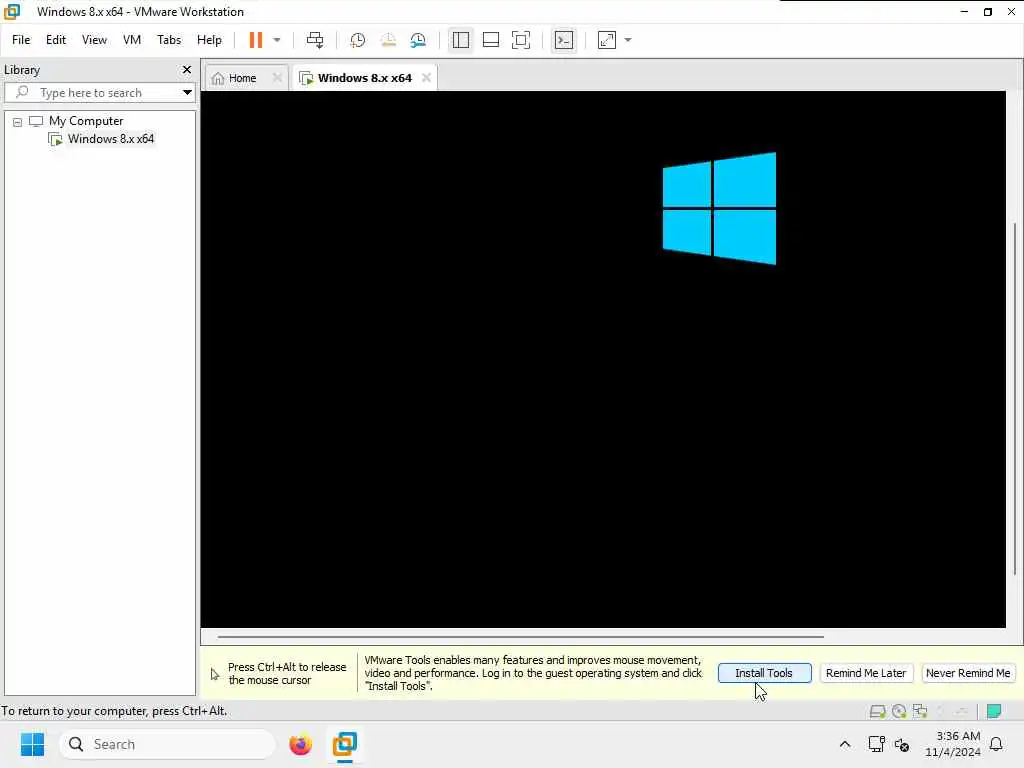Toggle console view toolbar icon
This screenshot has width=1024, height=768.
click(x=564, y=40)
